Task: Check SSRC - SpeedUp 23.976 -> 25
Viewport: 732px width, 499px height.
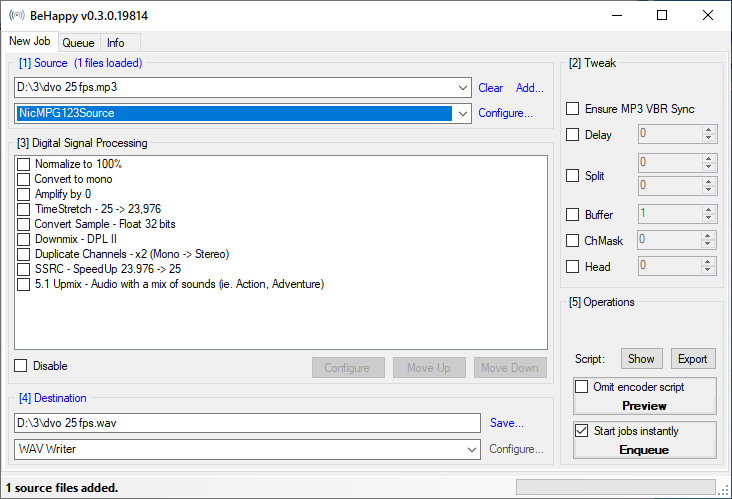Action: click(23, 269)
